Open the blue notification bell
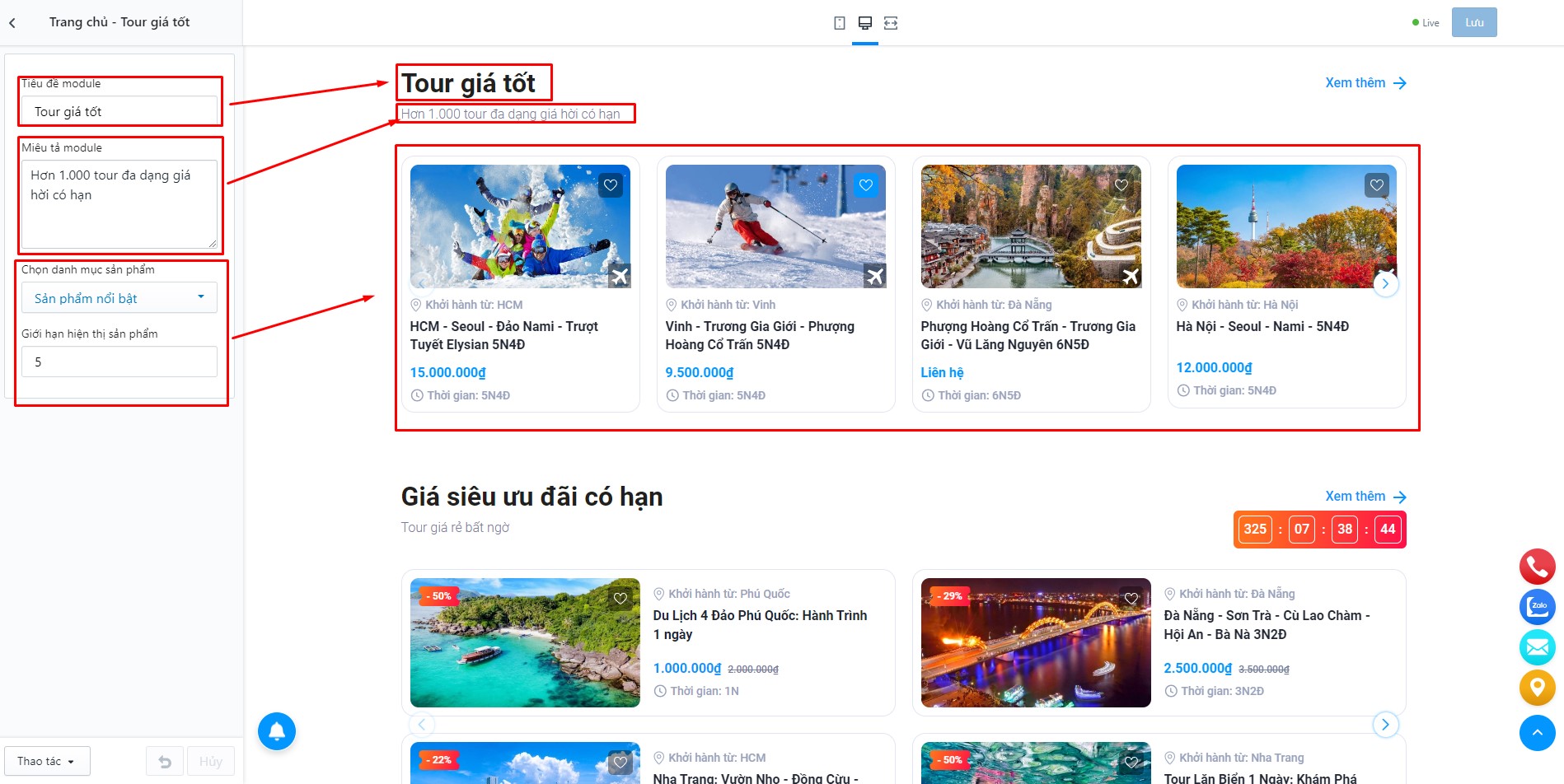The width and height of the screenshot is (1564, 784). [x=277, y=731]
